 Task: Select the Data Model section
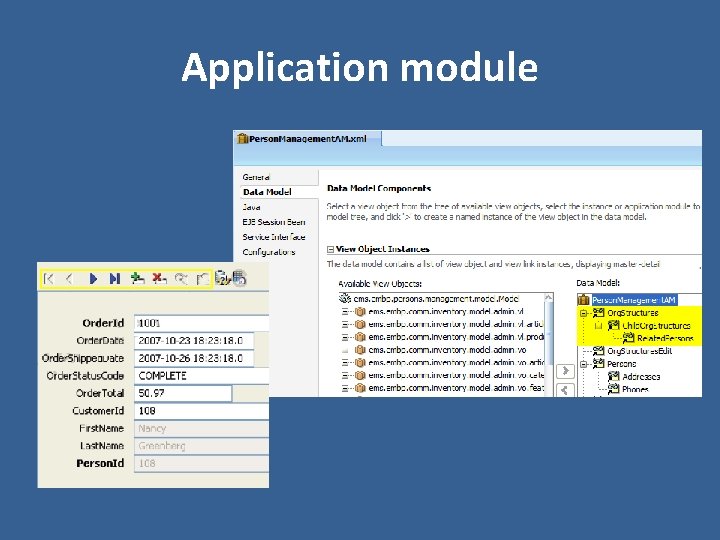pyautogui.click(x=268, y=192)
